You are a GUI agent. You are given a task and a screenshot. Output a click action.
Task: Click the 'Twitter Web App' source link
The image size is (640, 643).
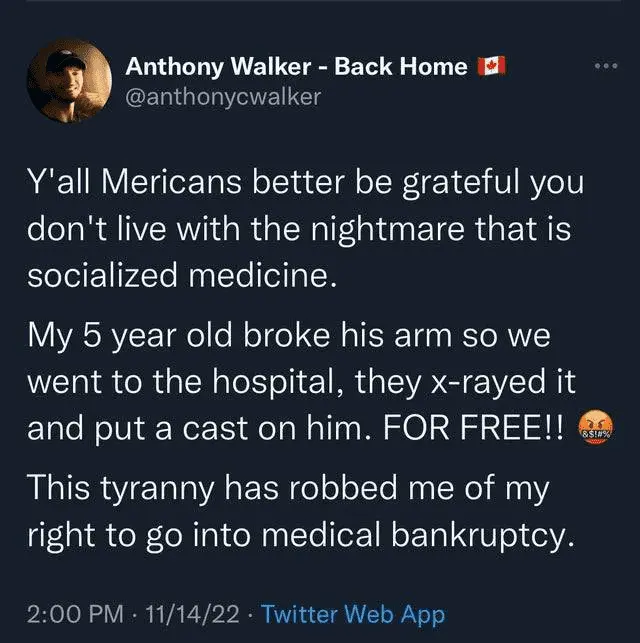coord(353,614)
